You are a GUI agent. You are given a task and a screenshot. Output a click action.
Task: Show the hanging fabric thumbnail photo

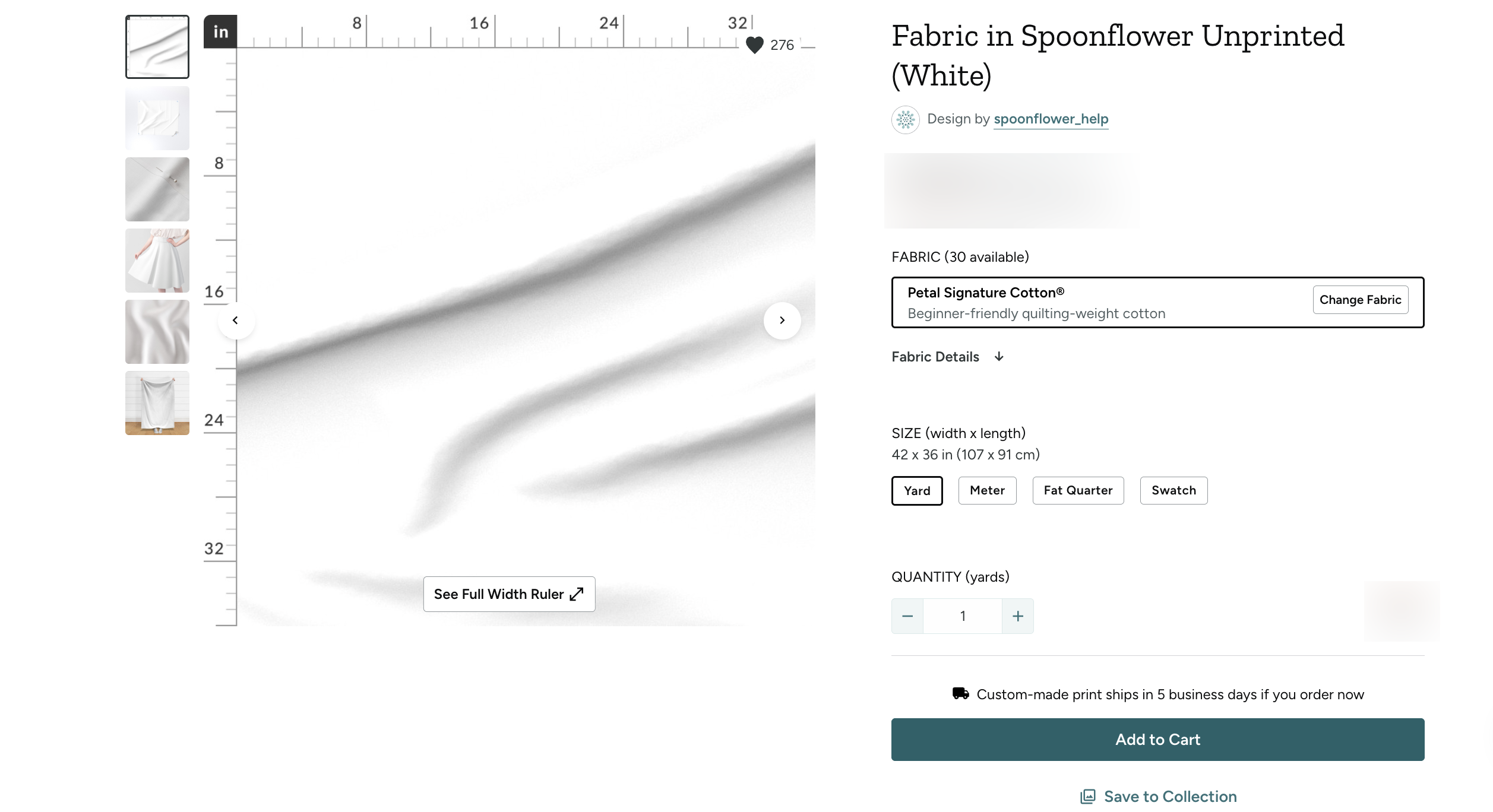(157, 403)
